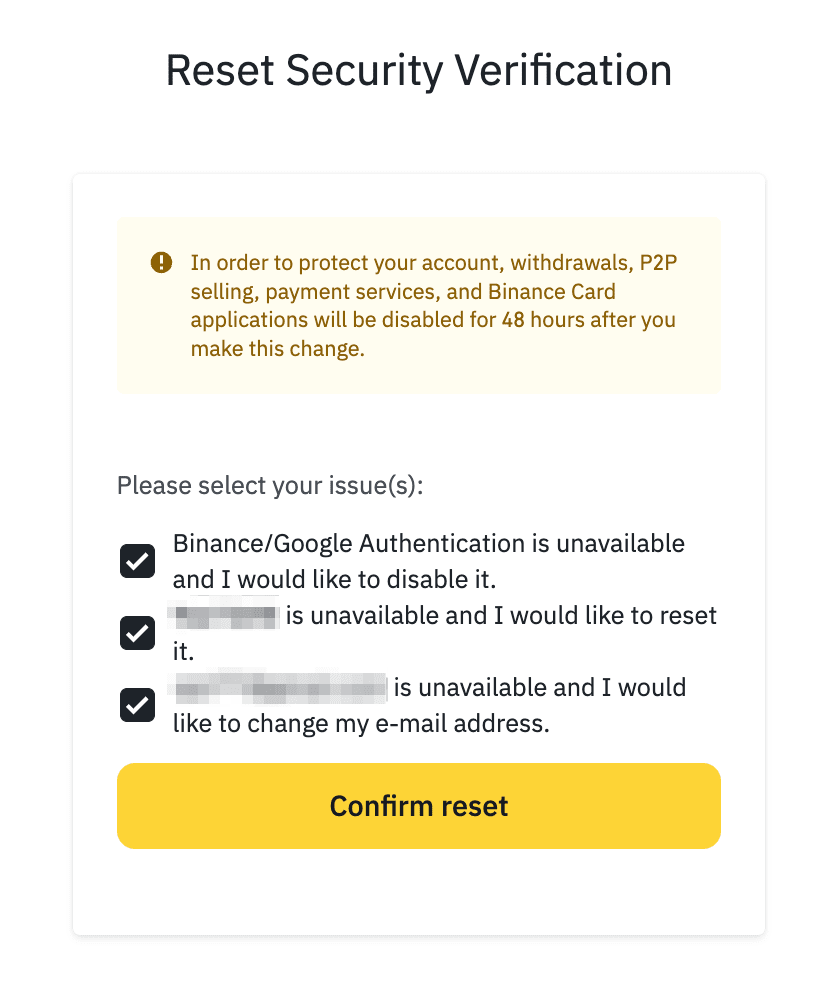Click the 'Binance/Google Authentication is unavailable' label

click(428, 544)
